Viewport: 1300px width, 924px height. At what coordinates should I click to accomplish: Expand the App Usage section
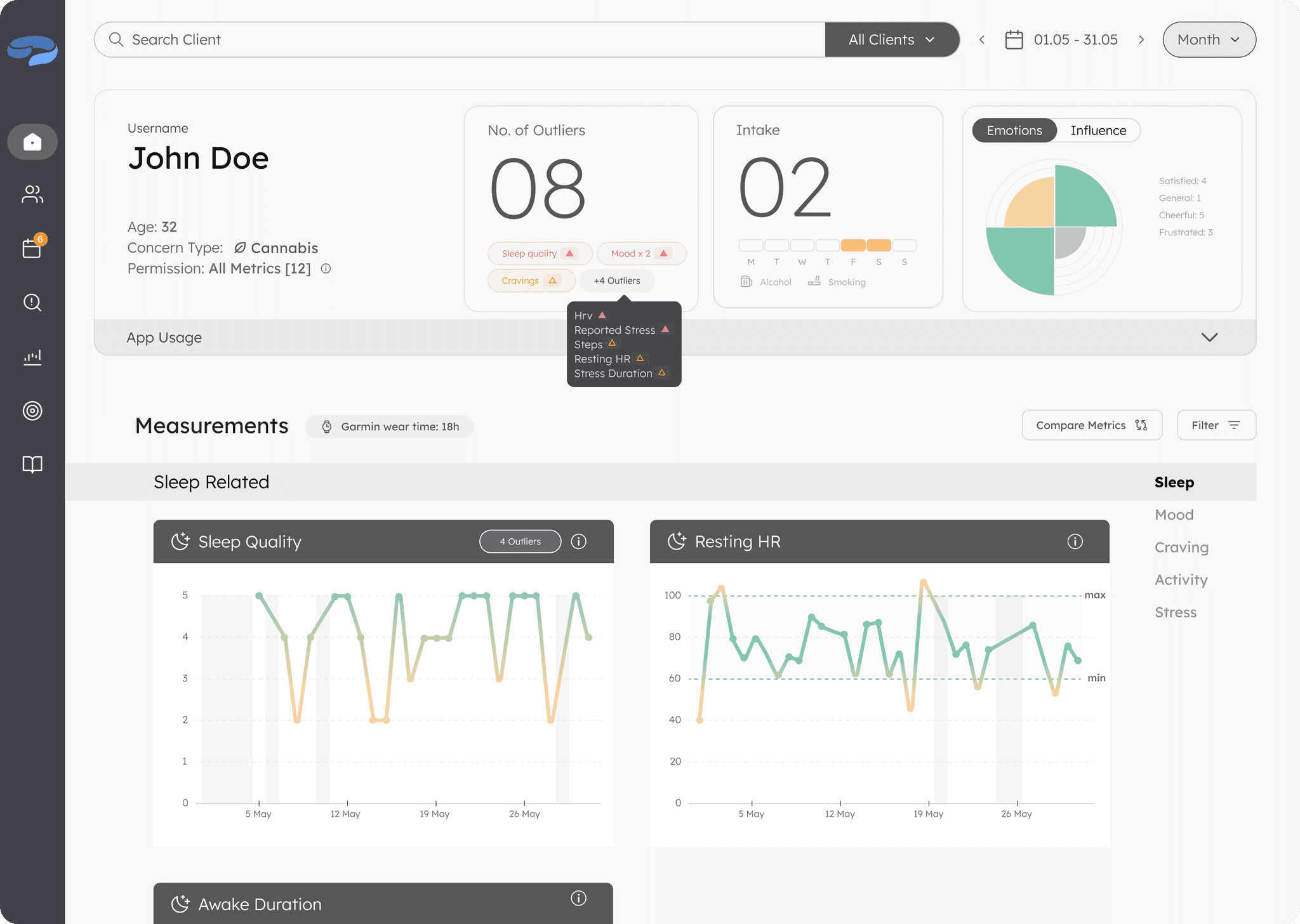point(1209,337)
